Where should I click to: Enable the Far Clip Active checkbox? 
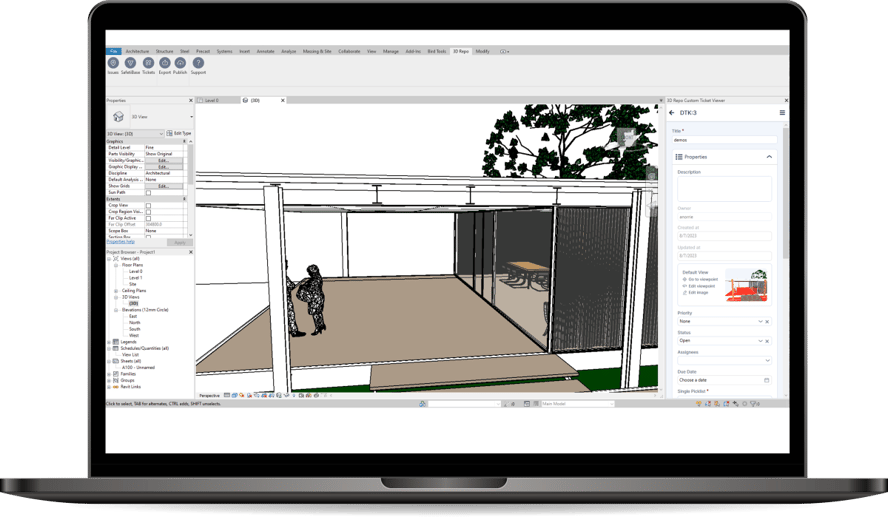[148, 218]
